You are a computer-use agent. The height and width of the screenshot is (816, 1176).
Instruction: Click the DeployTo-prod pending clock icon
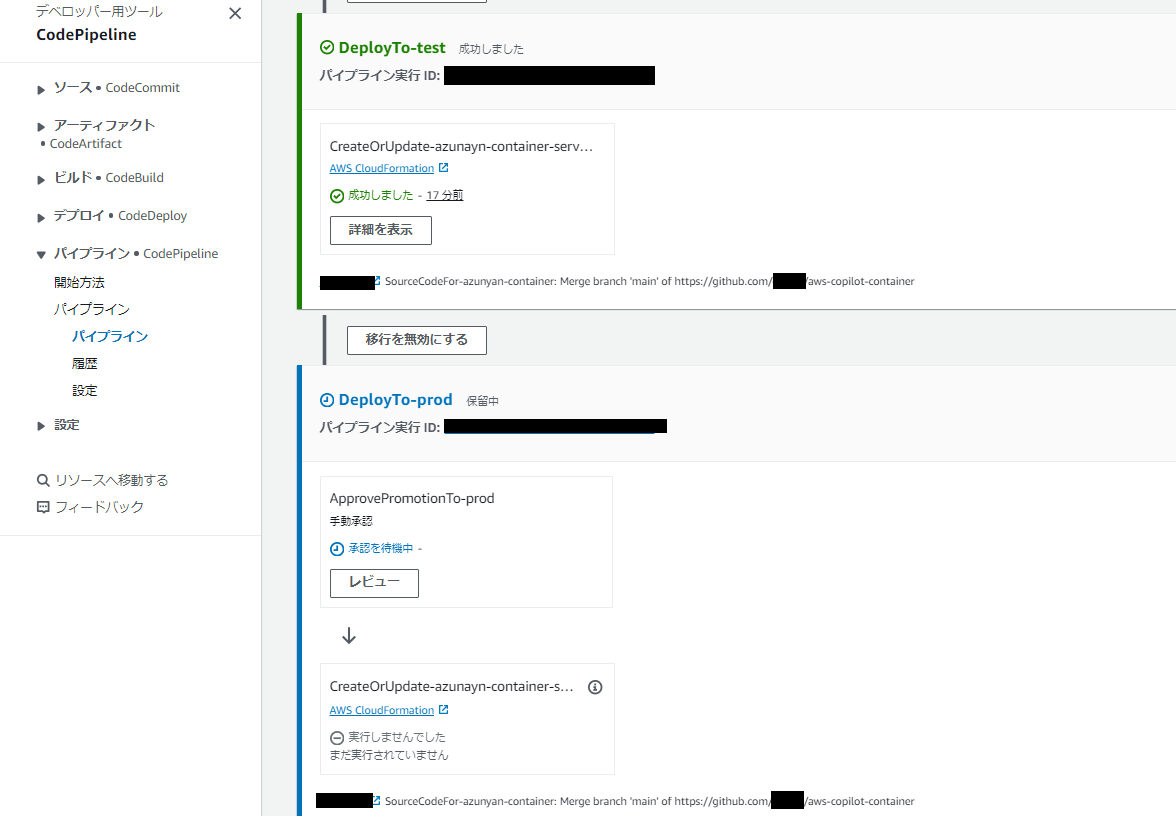(x=327, y=400)
